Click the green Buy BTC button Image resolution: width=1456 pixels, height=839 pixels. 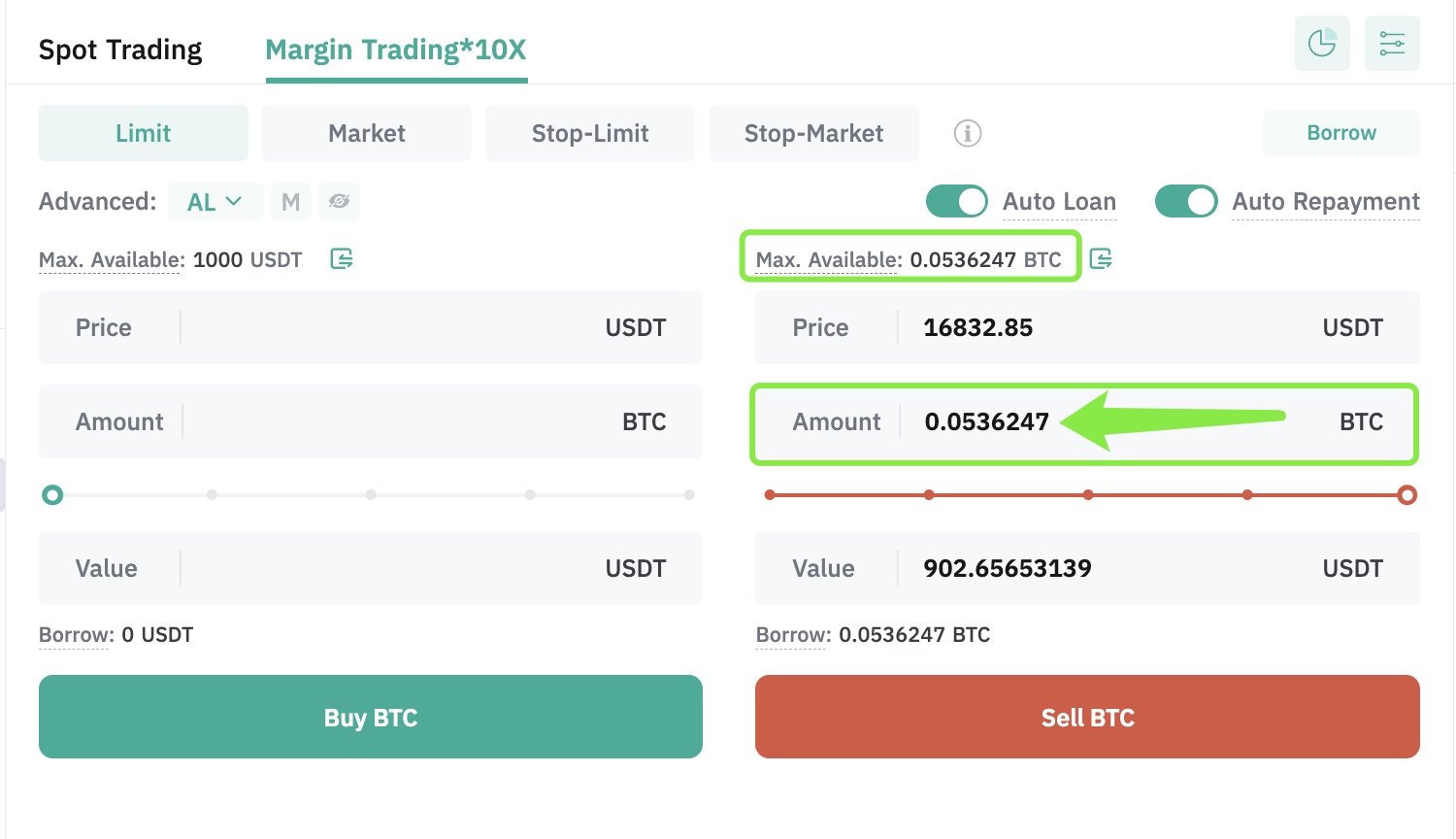371,717
